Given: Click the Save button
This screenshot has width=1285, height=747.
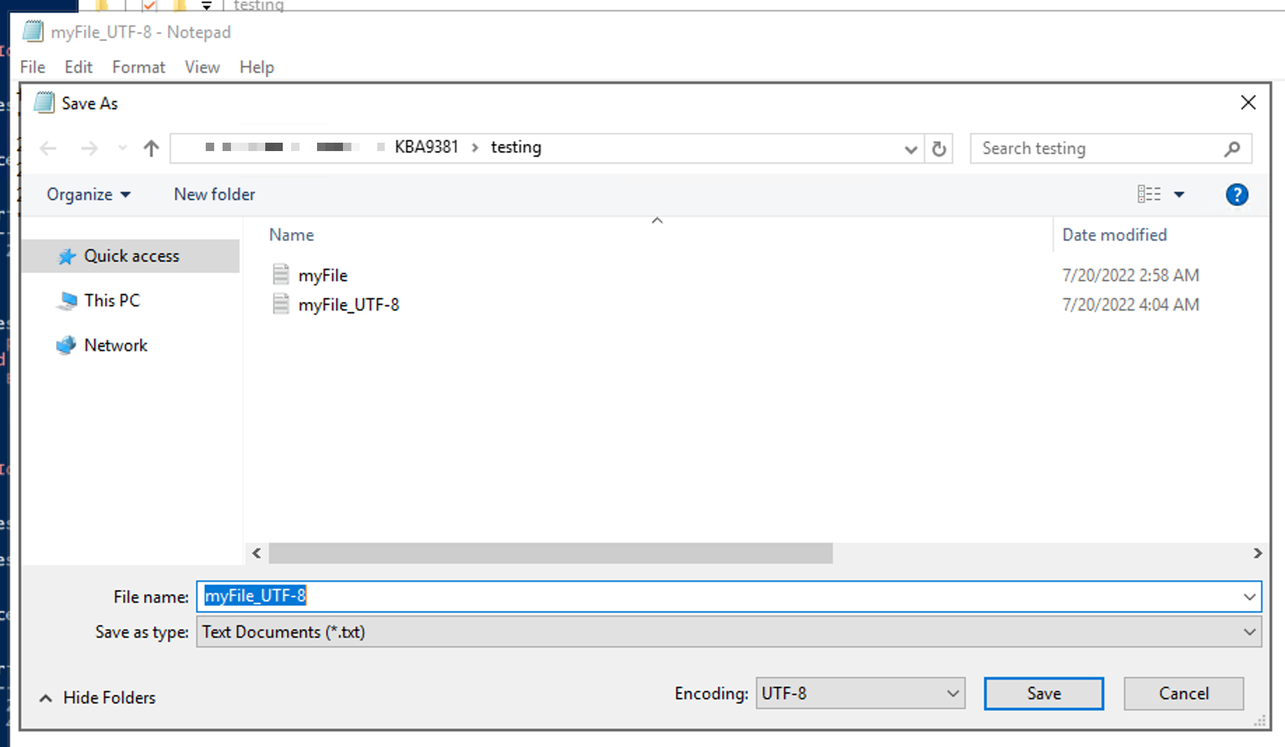Looking at the screenshot, I should coord(1043,693).
